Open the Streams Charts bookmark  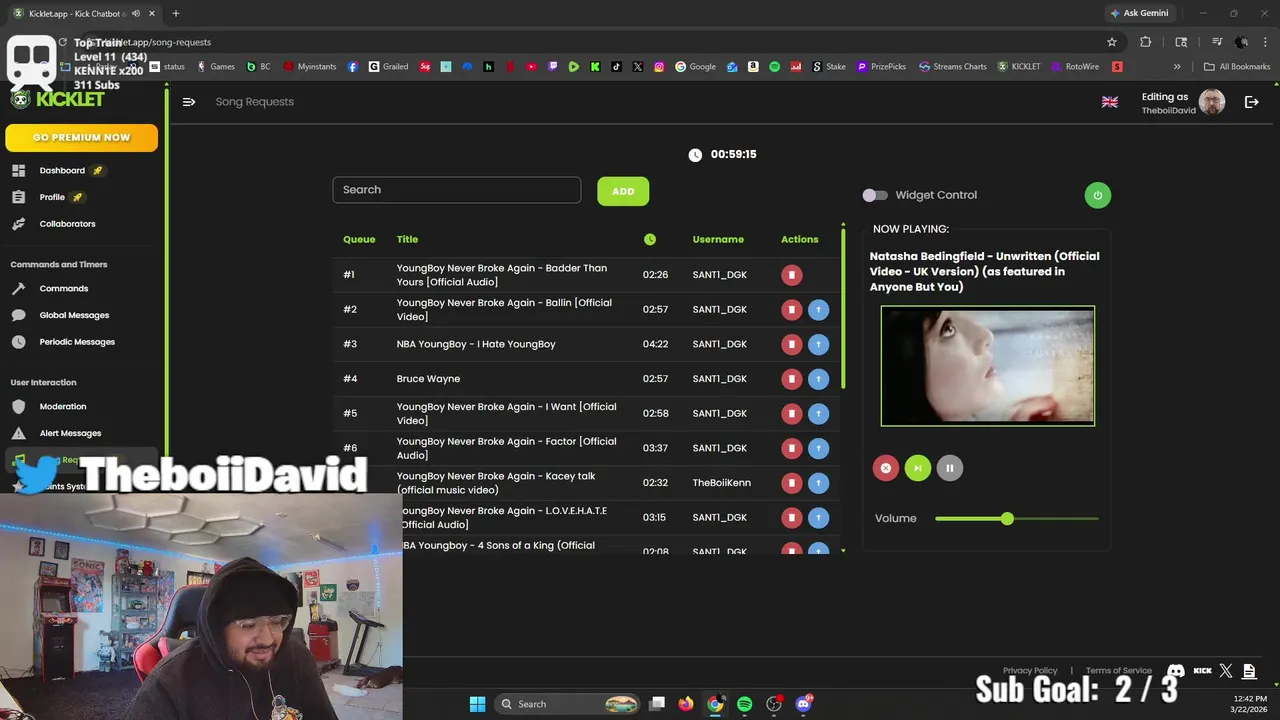[x=952, y=67]
